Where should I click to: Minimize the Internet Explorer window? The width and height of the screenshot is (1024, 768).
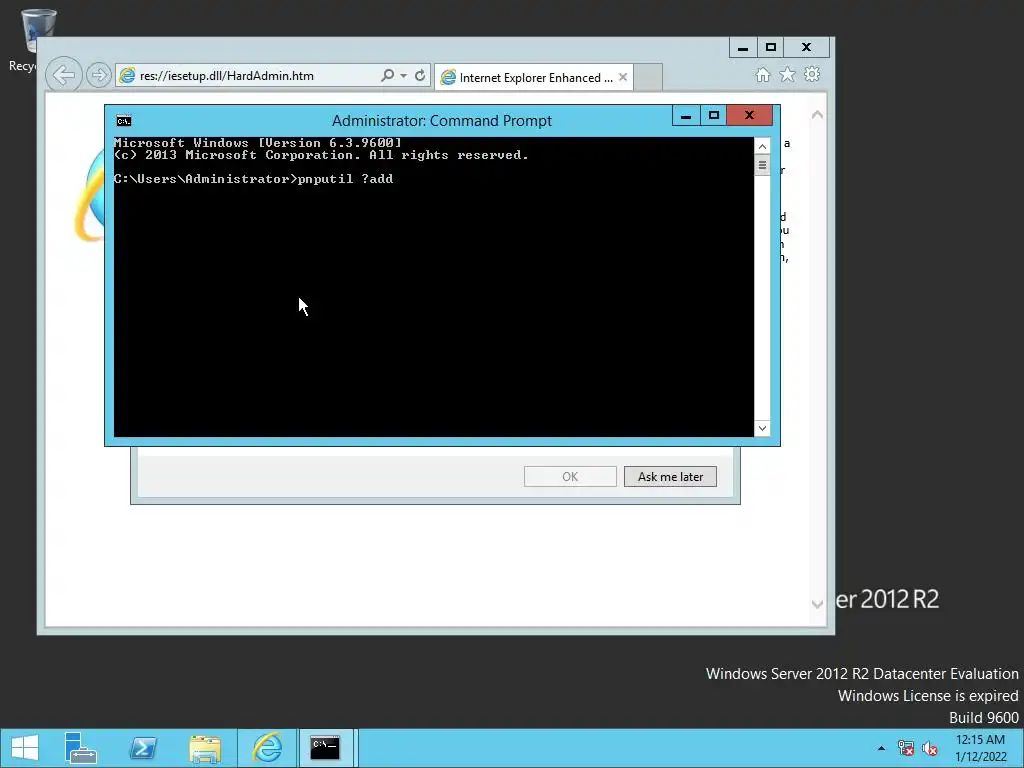(x=743, y=48)
